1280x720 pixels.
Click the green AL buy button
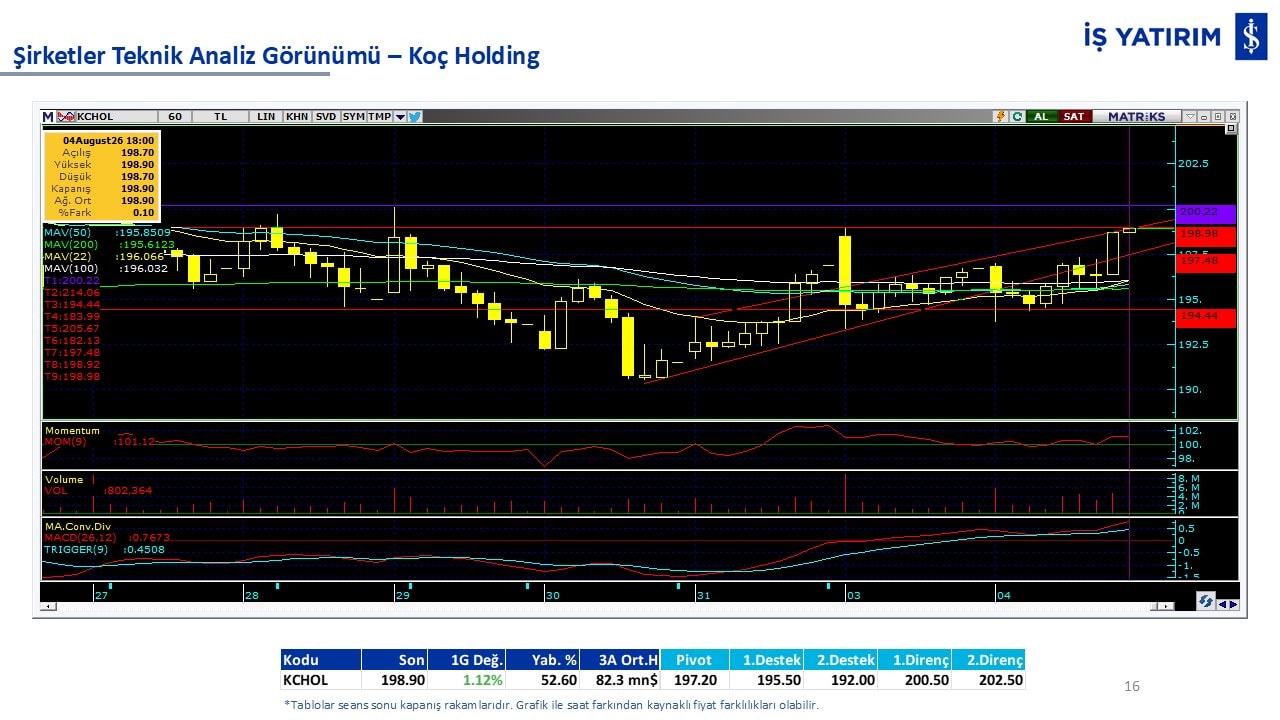pos(1041,116)
